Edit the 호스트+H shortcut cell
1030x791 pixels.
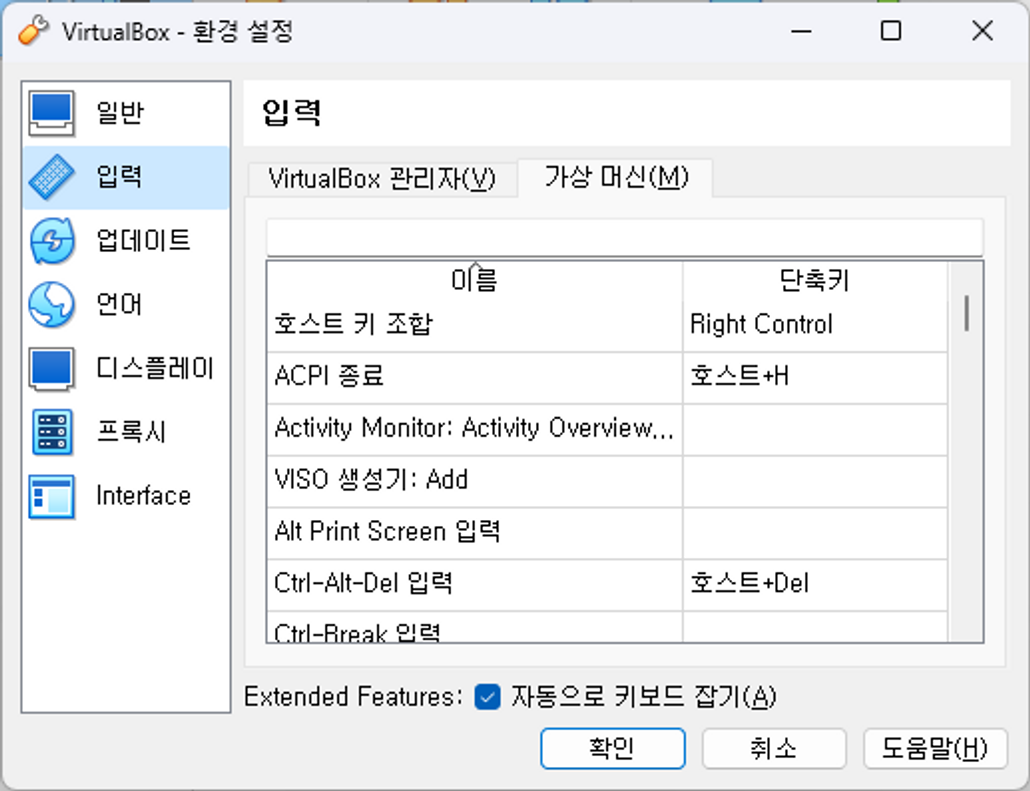pos(815,378)
